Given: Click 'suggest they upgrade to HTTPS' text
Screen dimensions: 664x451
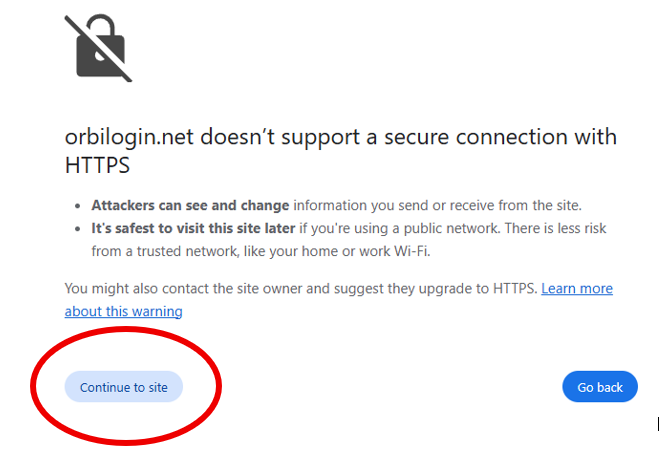Looking at the screenshot, I should pyautogui.click(x=435, y=288).
